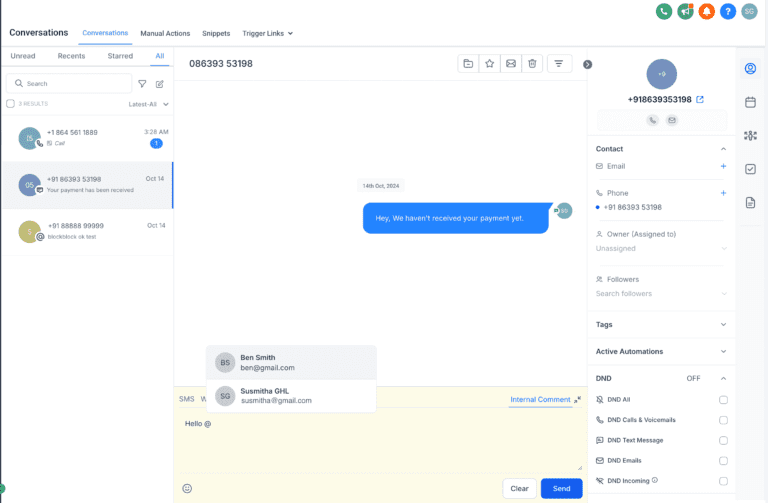Enable DND Text Message checkbox
The height and width of the screenshot is (503, 768).
tap(723, 440)
